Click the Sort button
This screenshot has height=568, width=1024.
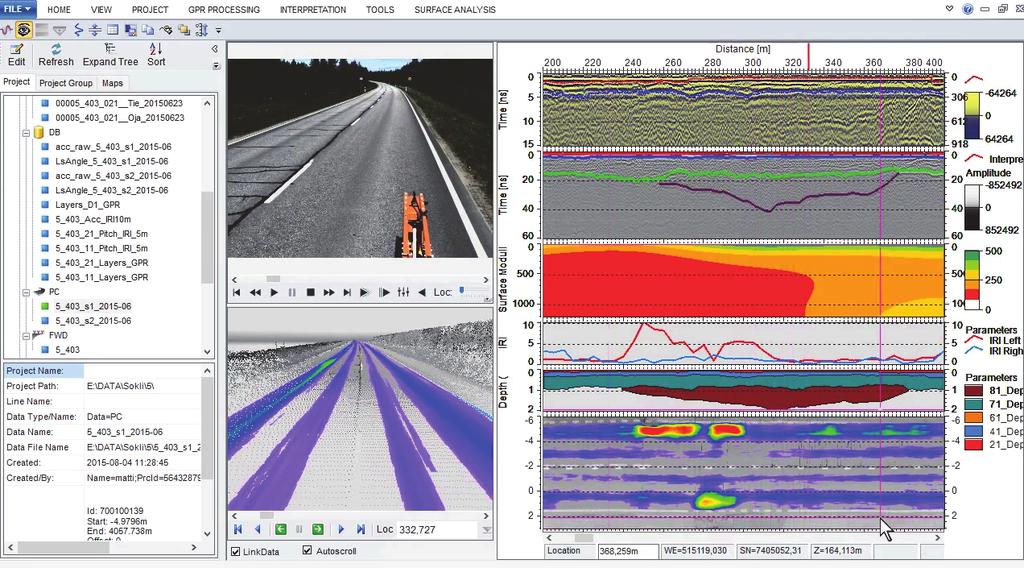[x=156, y=55]
